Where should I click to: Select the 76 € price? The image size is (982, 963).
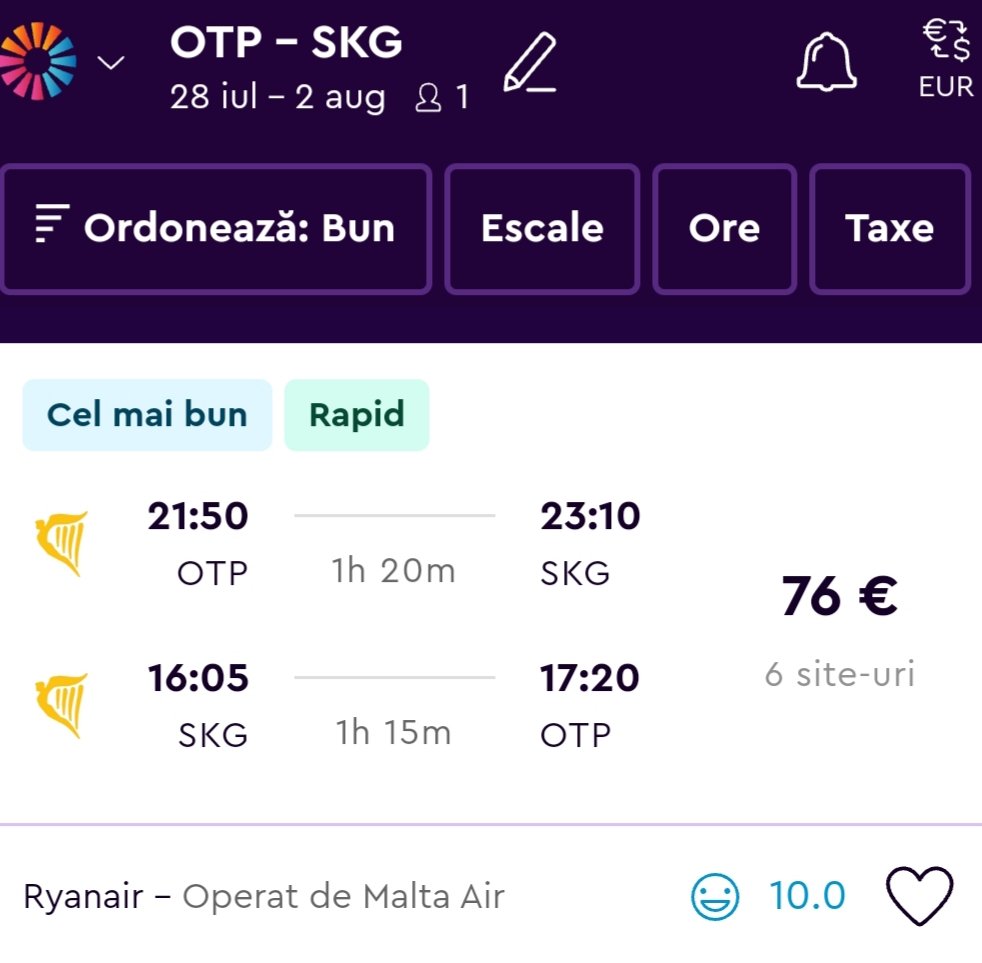click(839, 597)
